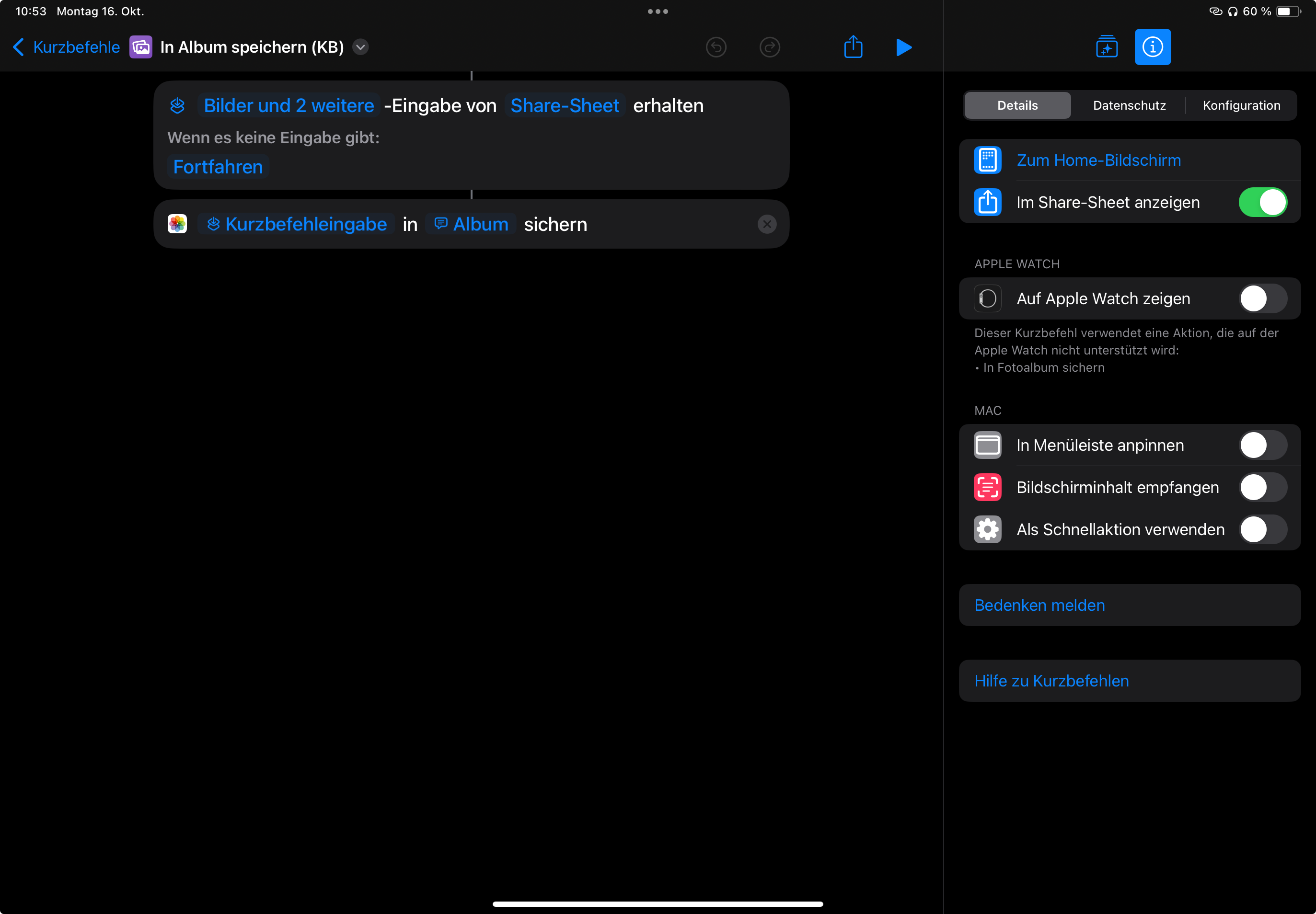
Task: Toggle the info details panel icon
Action: [1152, 47]
